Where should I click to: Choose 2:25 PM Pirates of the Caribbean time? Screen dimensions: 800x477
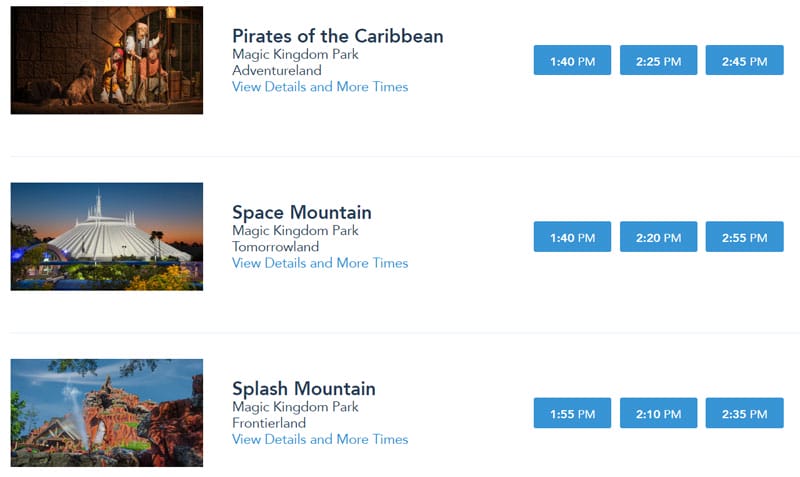coord(658,60)
